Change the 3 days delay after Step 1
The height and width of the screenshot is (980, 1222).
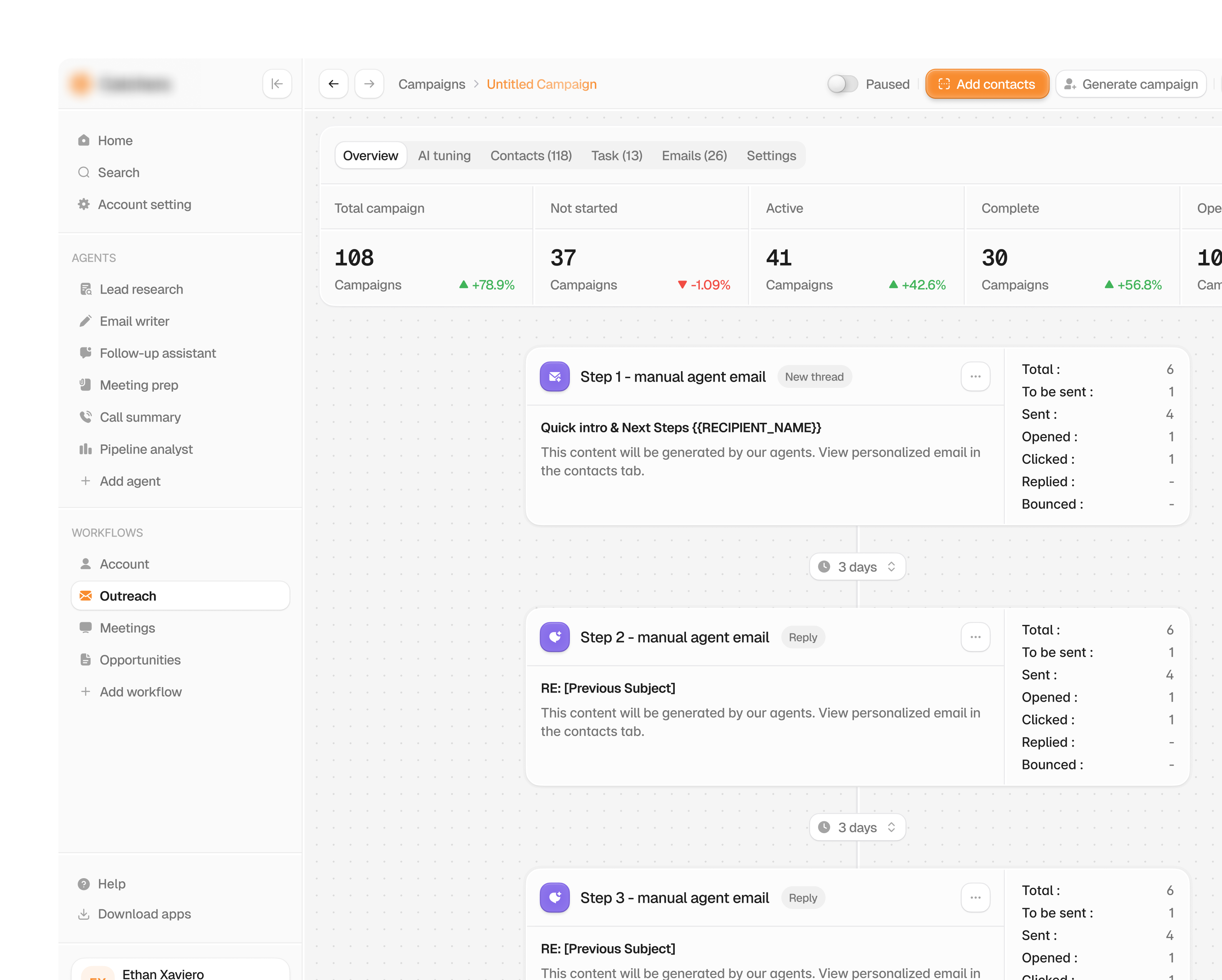[x=857, y=567]
